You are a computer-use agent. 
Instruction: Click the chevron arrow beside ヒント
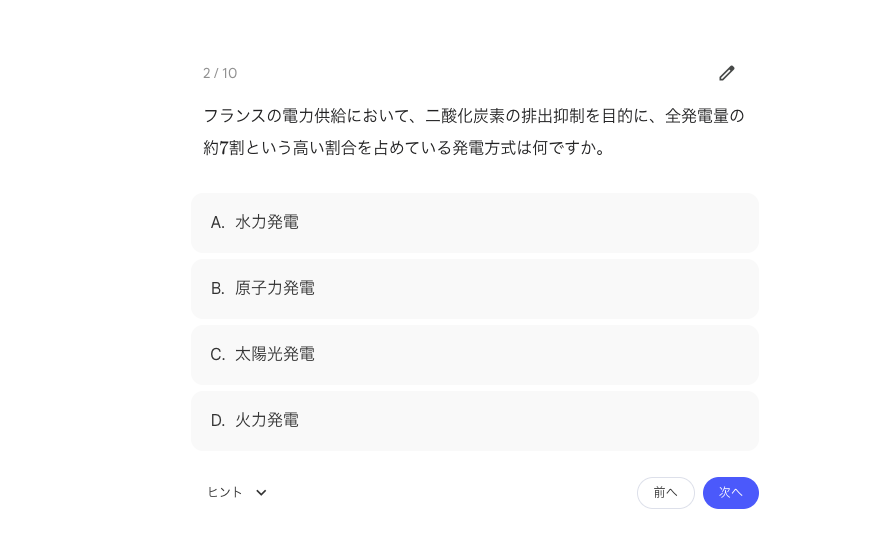point(261,492)
